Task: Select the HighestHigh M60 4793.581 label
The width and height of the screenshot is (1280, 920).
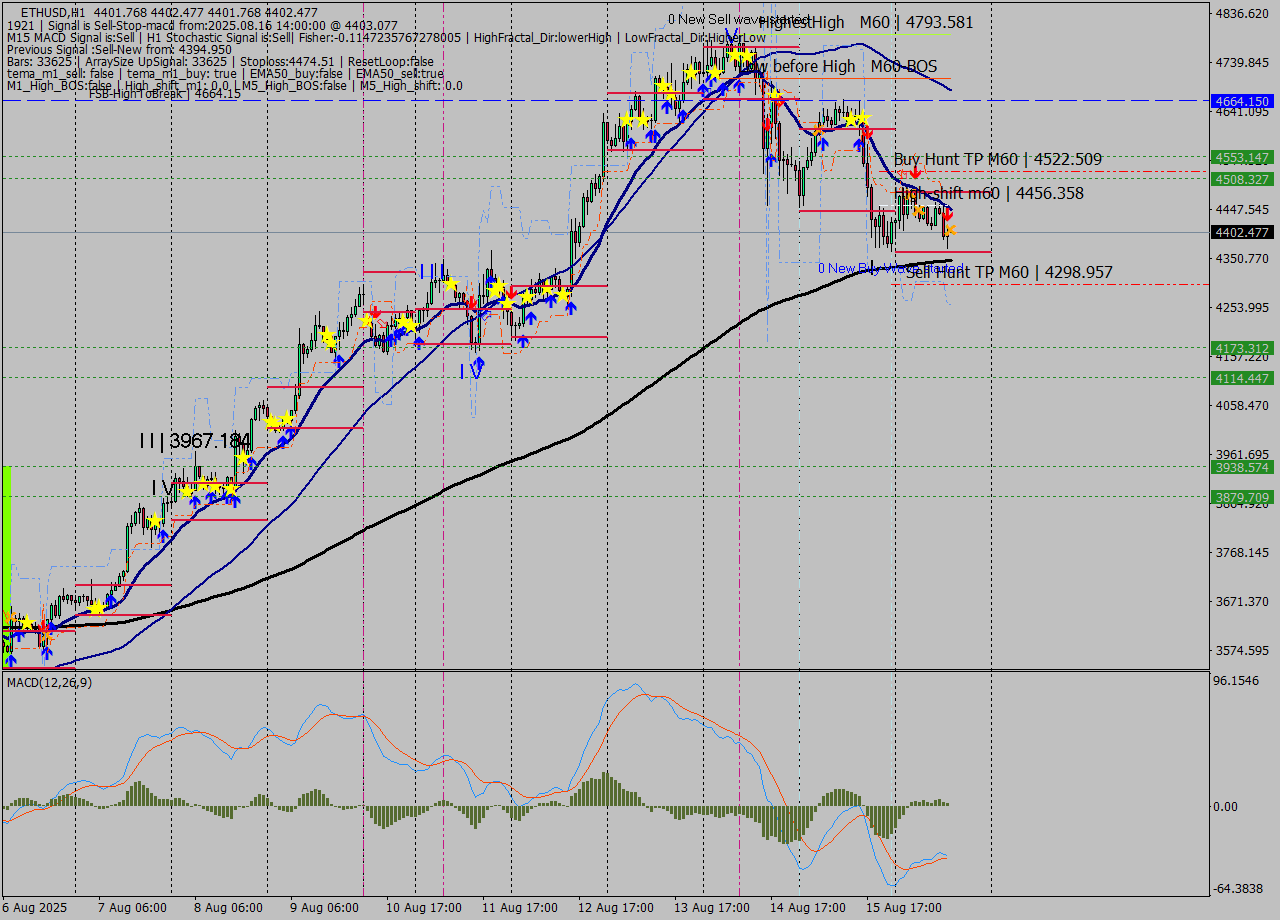Action: click(x=865, y=22)
